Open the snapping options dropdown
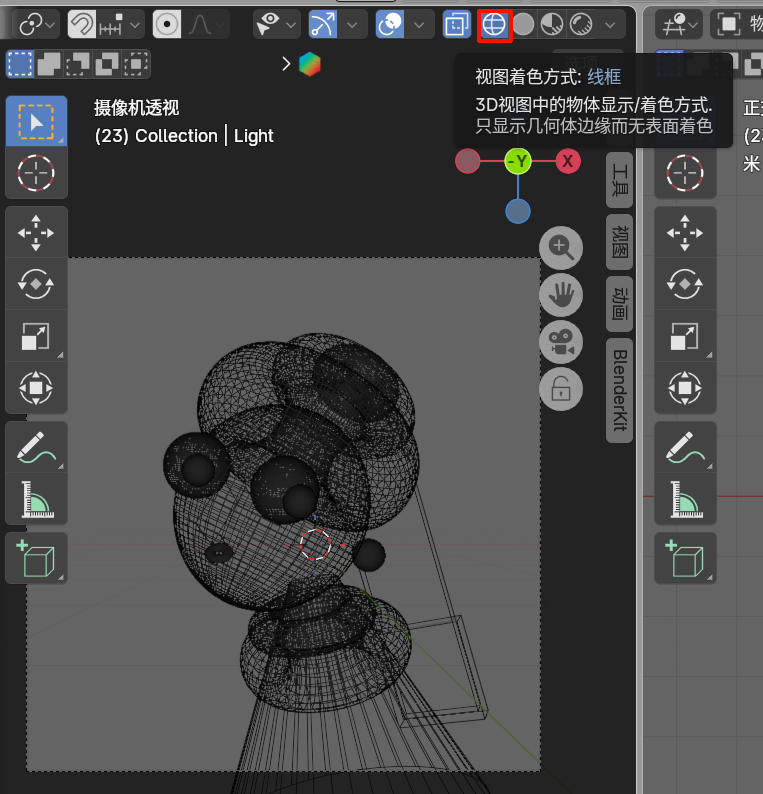Image resolution: width=763 pixels, height=794 pixels. coord(121,25)
